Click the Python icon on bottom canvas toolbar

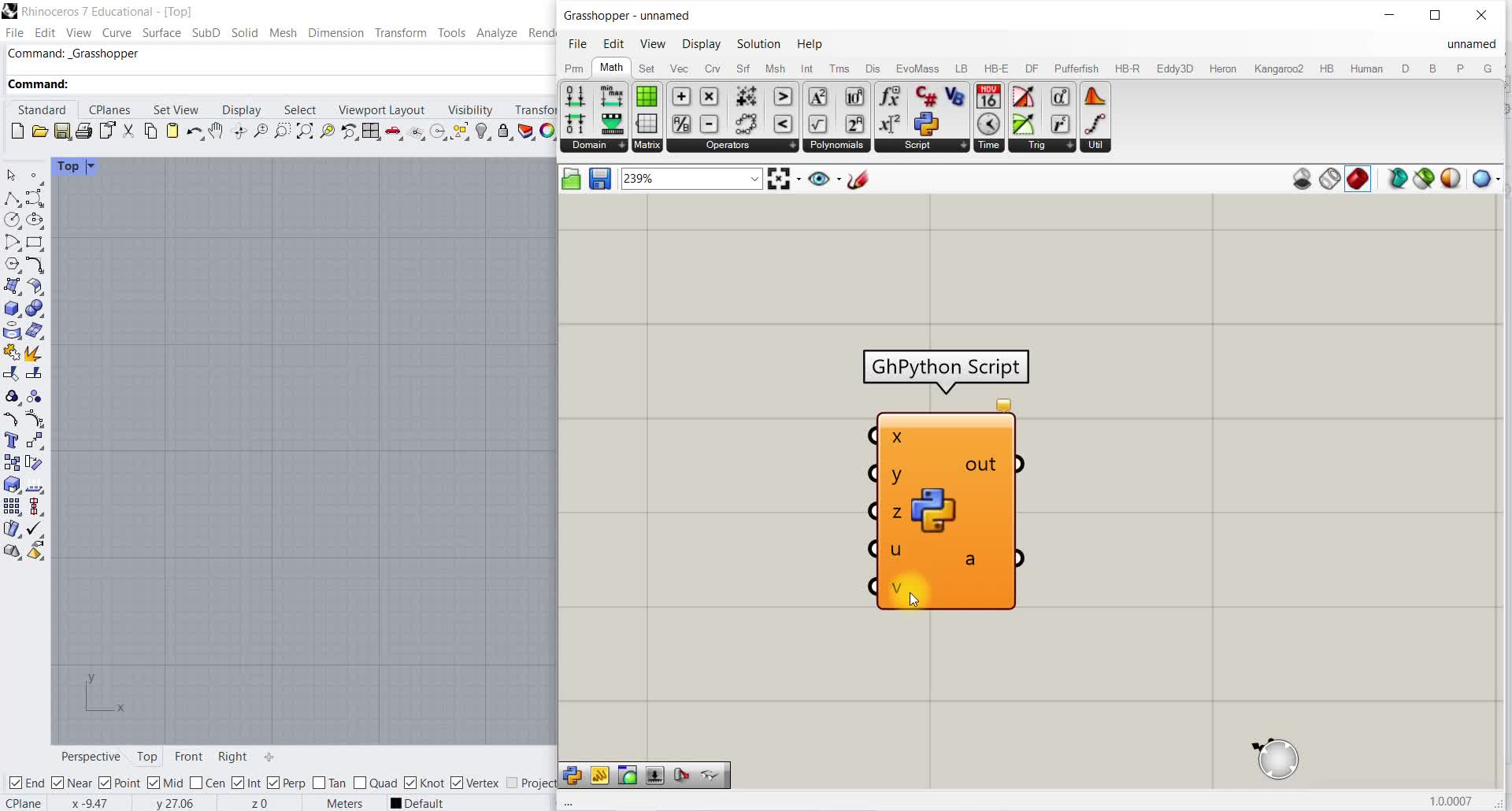pos(573,776)
